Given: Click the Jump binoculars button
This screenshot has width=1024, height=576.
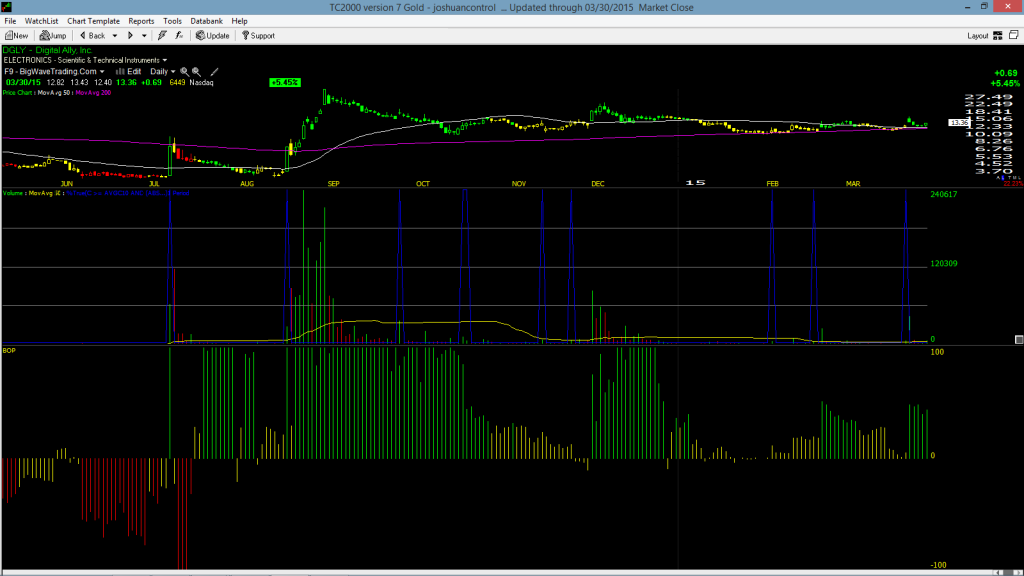Looking at the screenshot, I should (x=53, y=36).
